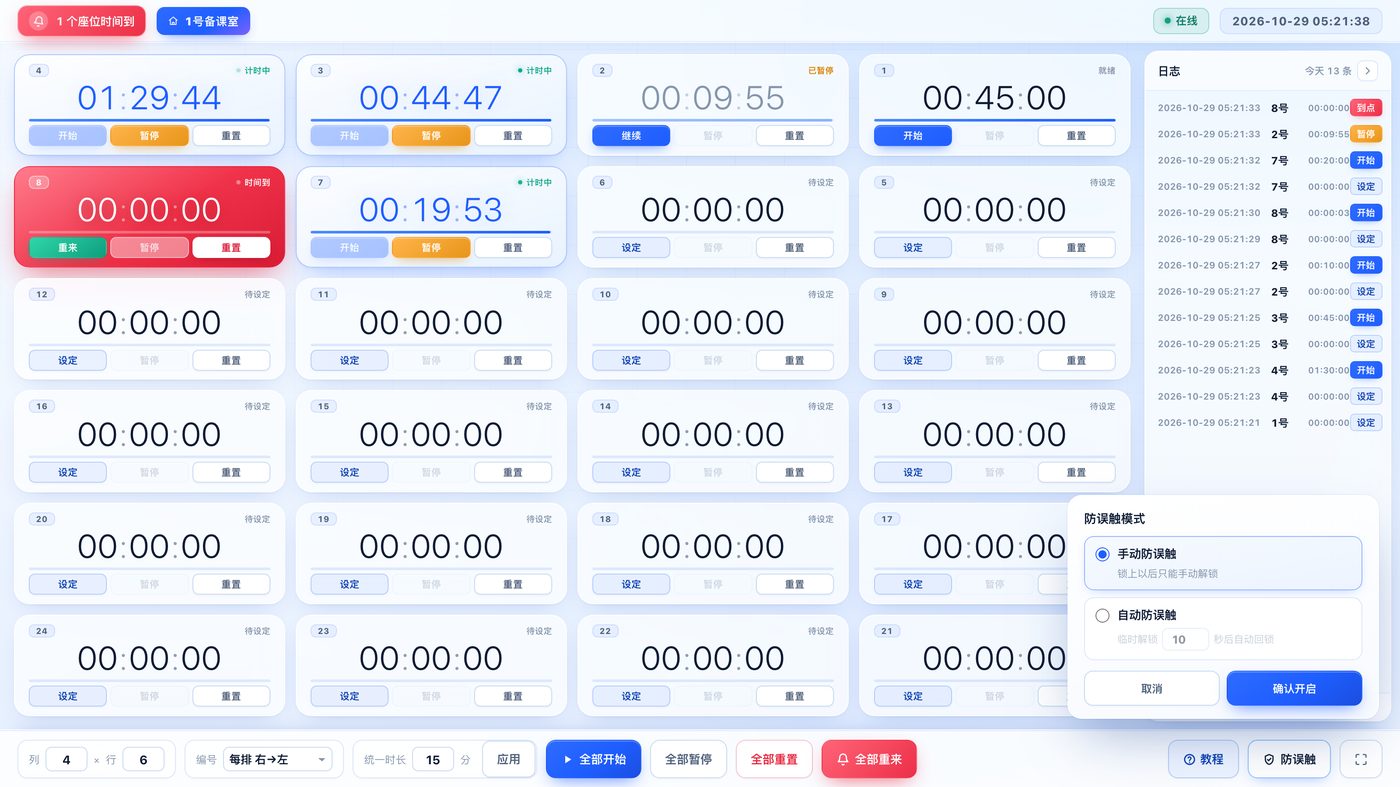Click 重来 on the expired seat 8
1400x787 pixels.
point(68,248)
